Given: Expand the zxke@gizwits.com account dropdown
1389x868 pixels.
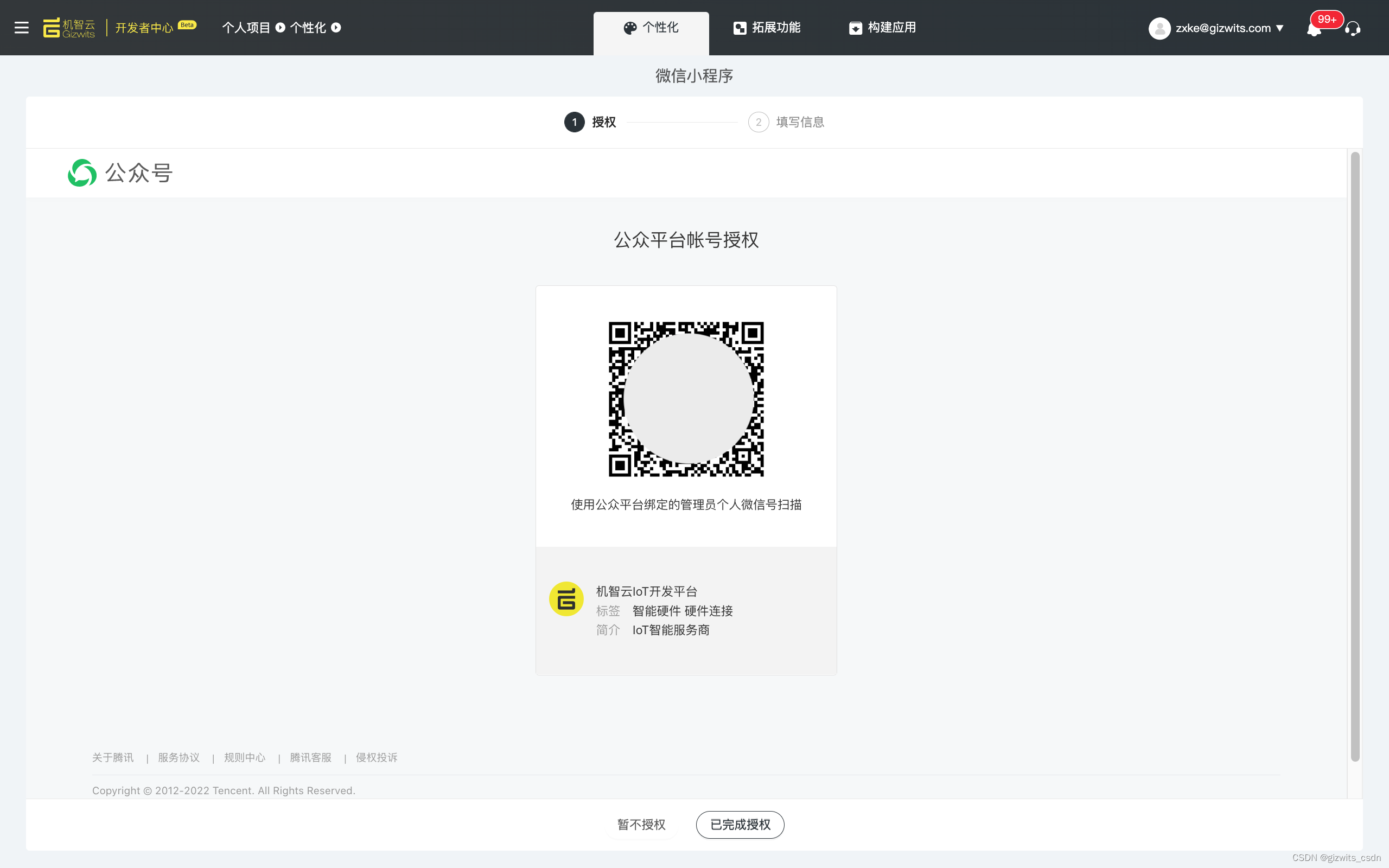Looking at the screenshot, I should [x=1279, y=28].
